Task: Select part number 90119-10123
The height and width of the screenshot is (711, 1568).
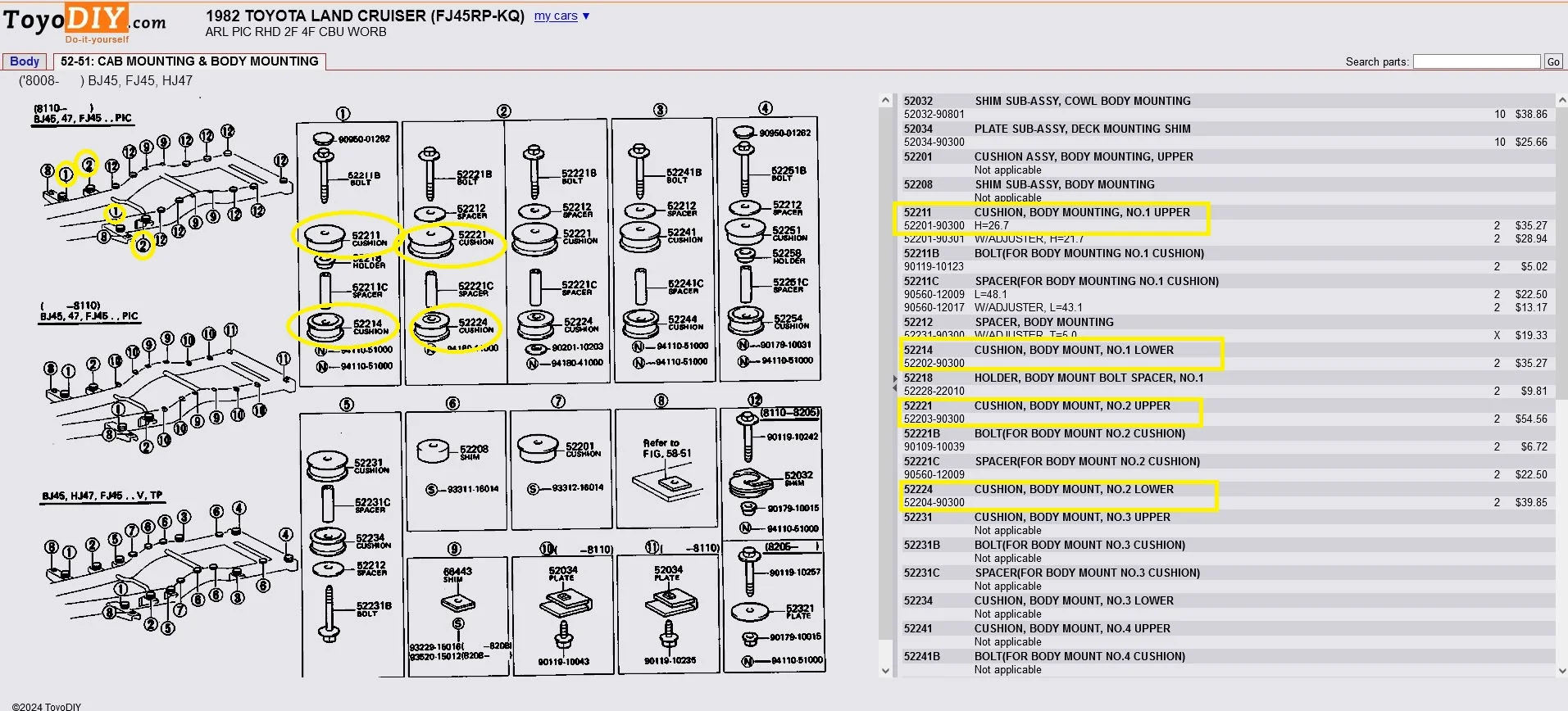Action: point(934,267)
